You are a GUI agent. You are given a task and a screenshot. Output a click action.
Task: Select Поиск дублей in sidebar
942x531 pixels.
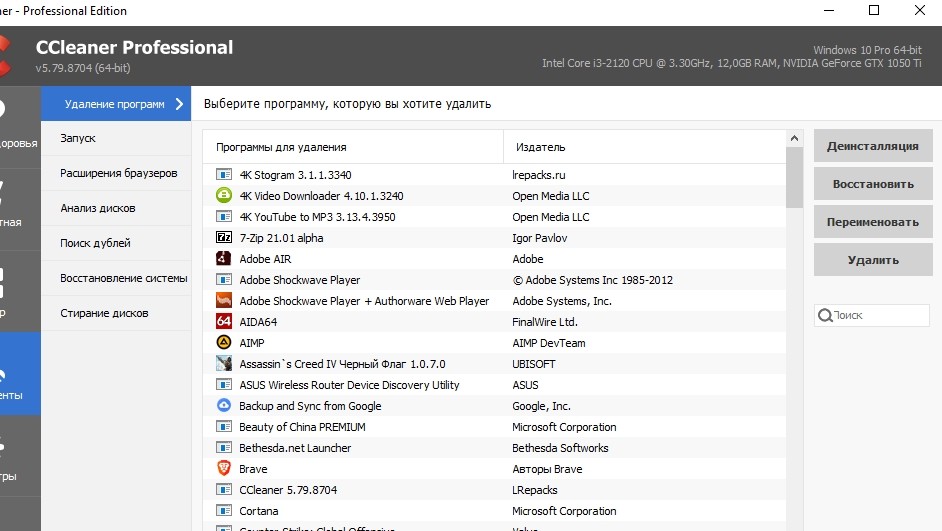click(x=95, y=243)
